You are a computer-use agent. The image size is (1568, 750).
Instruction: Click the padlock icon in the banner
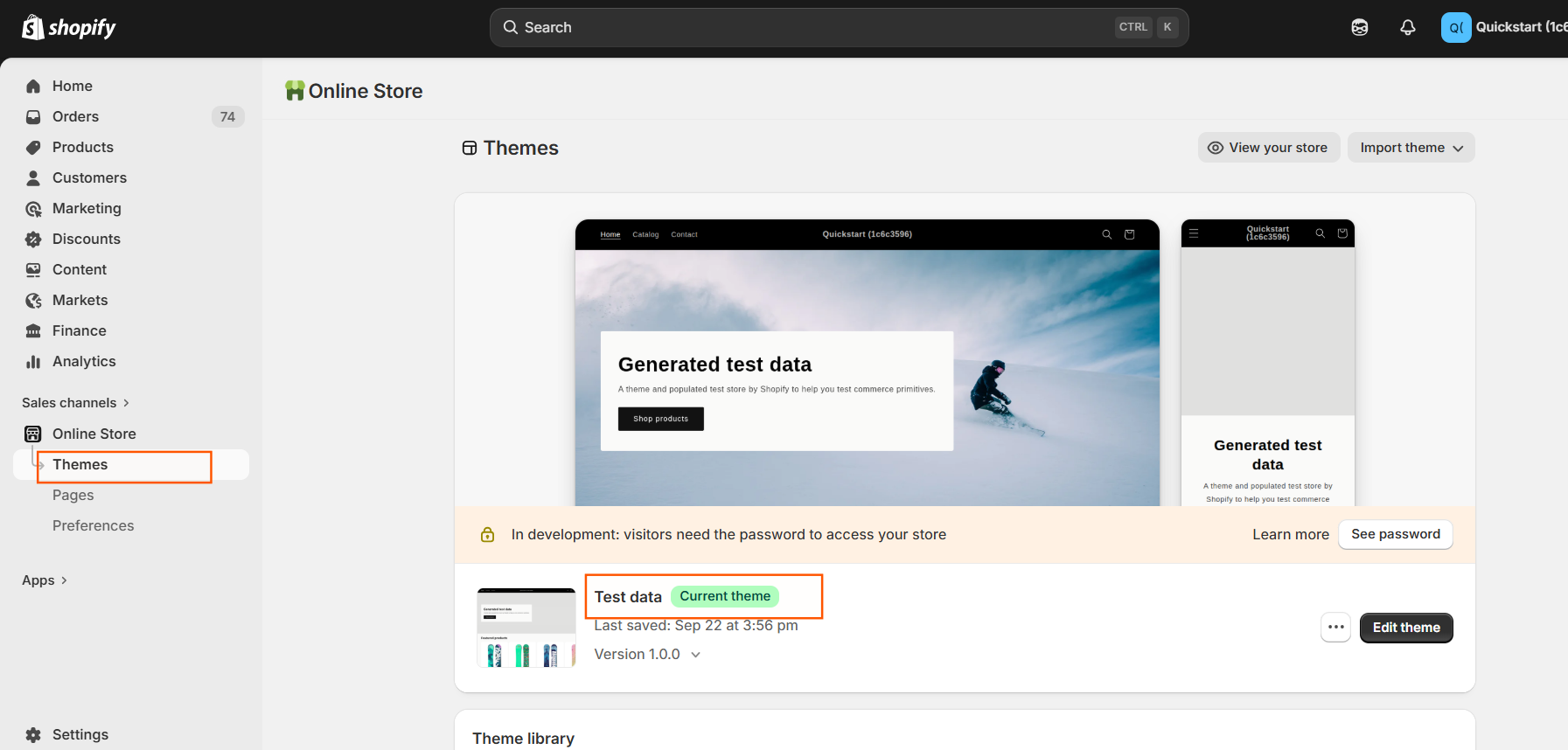(488, 535)
